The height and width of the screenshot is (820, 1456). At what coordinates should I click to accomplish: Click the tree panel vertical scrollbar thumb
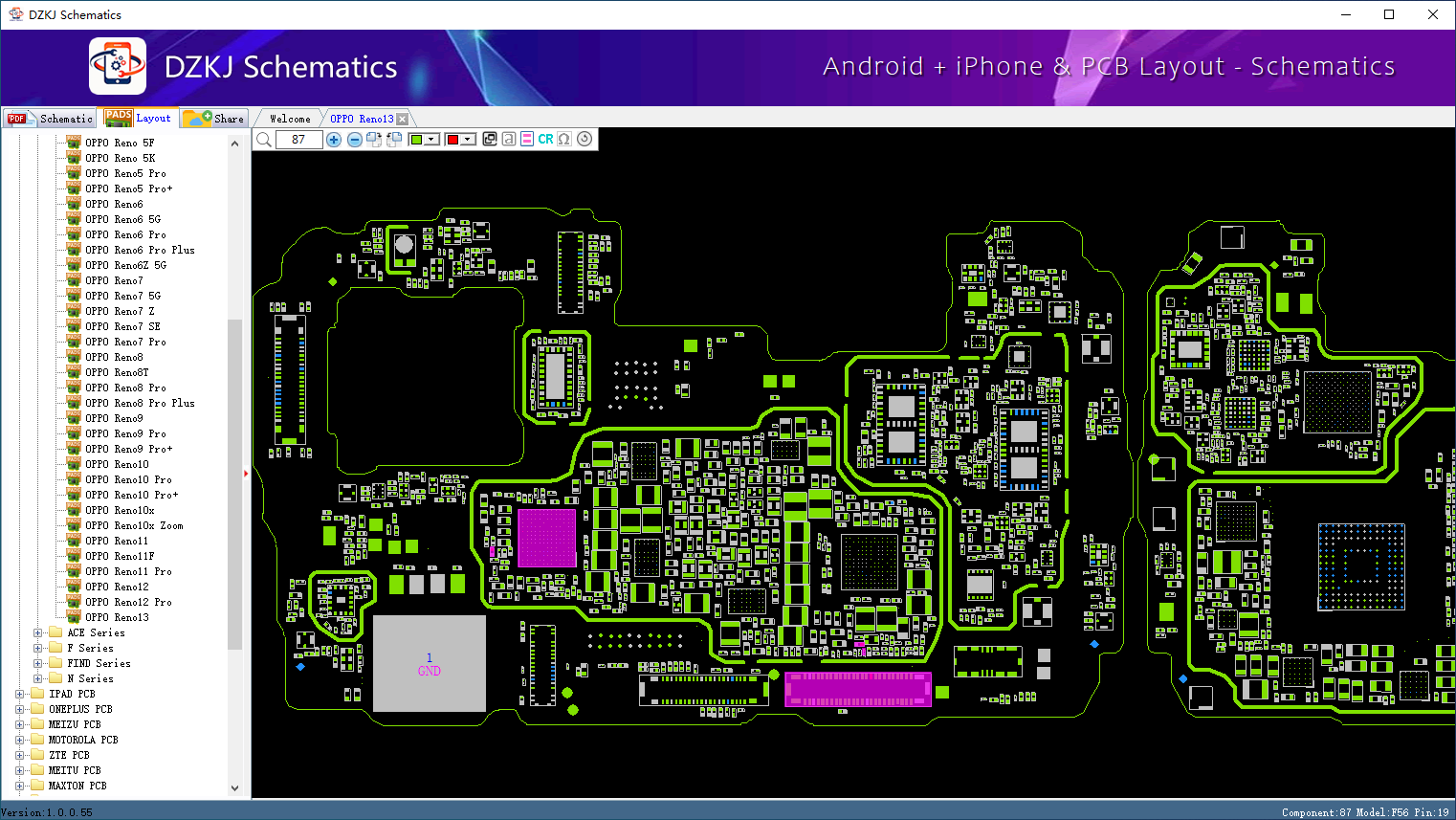(x=235, y=484)
